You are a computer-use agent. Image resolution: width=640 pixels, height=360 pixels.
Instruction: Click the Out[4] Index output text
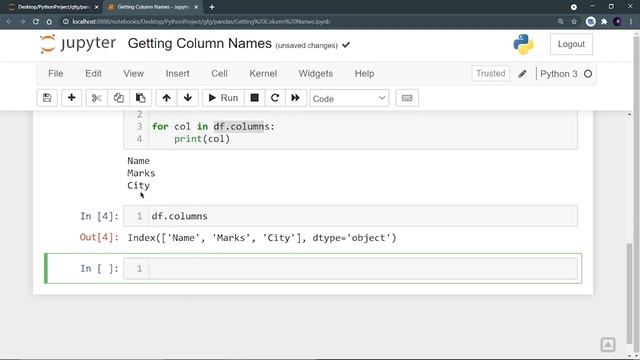262,238
